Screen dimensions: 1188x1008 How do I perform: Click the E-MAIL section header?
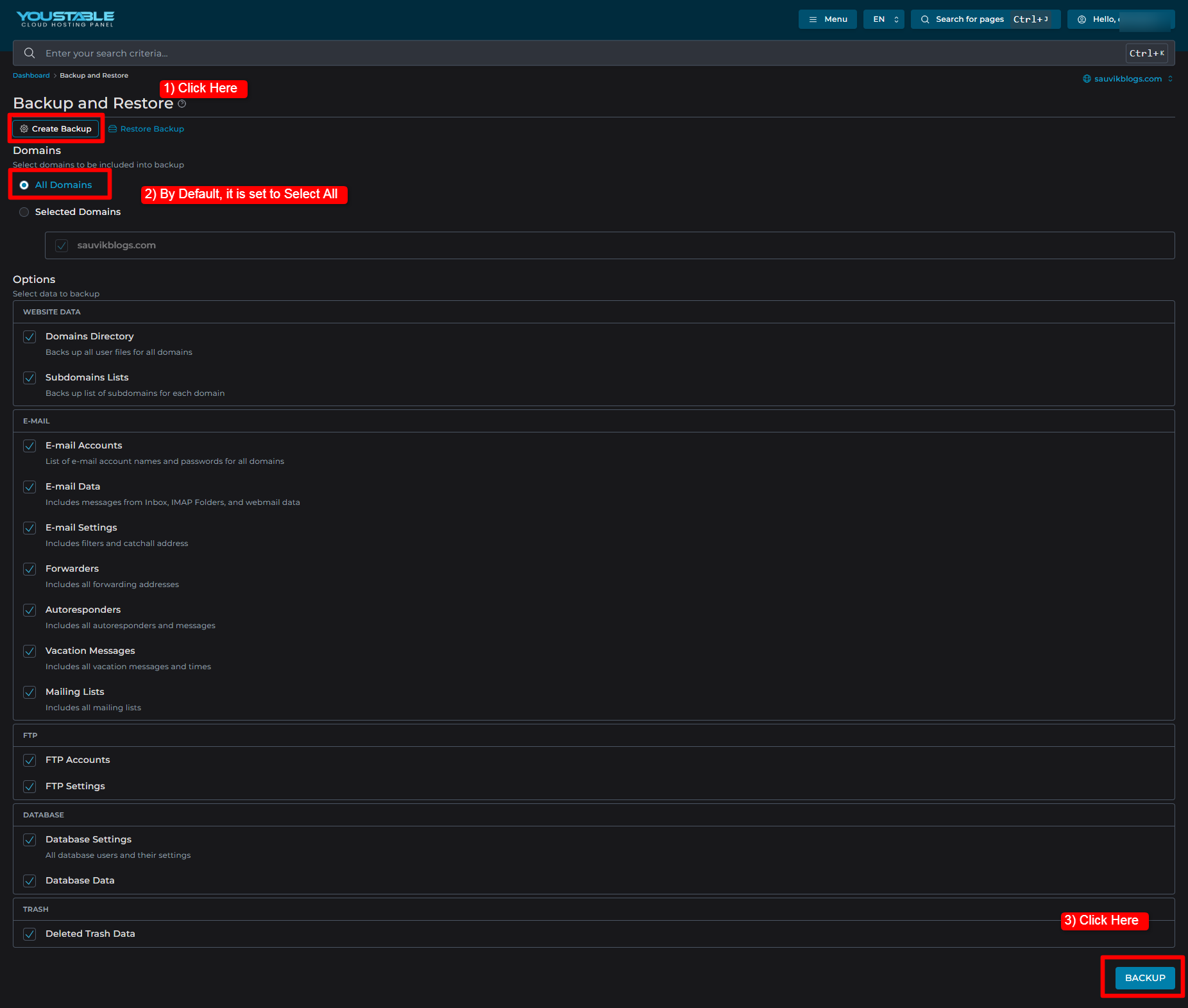[594, 421]
